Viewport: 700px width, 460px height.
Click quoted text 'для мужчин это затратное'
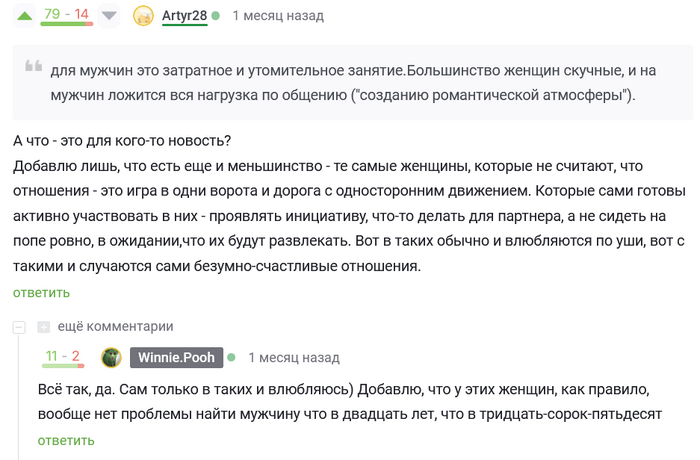click(142, 71)
